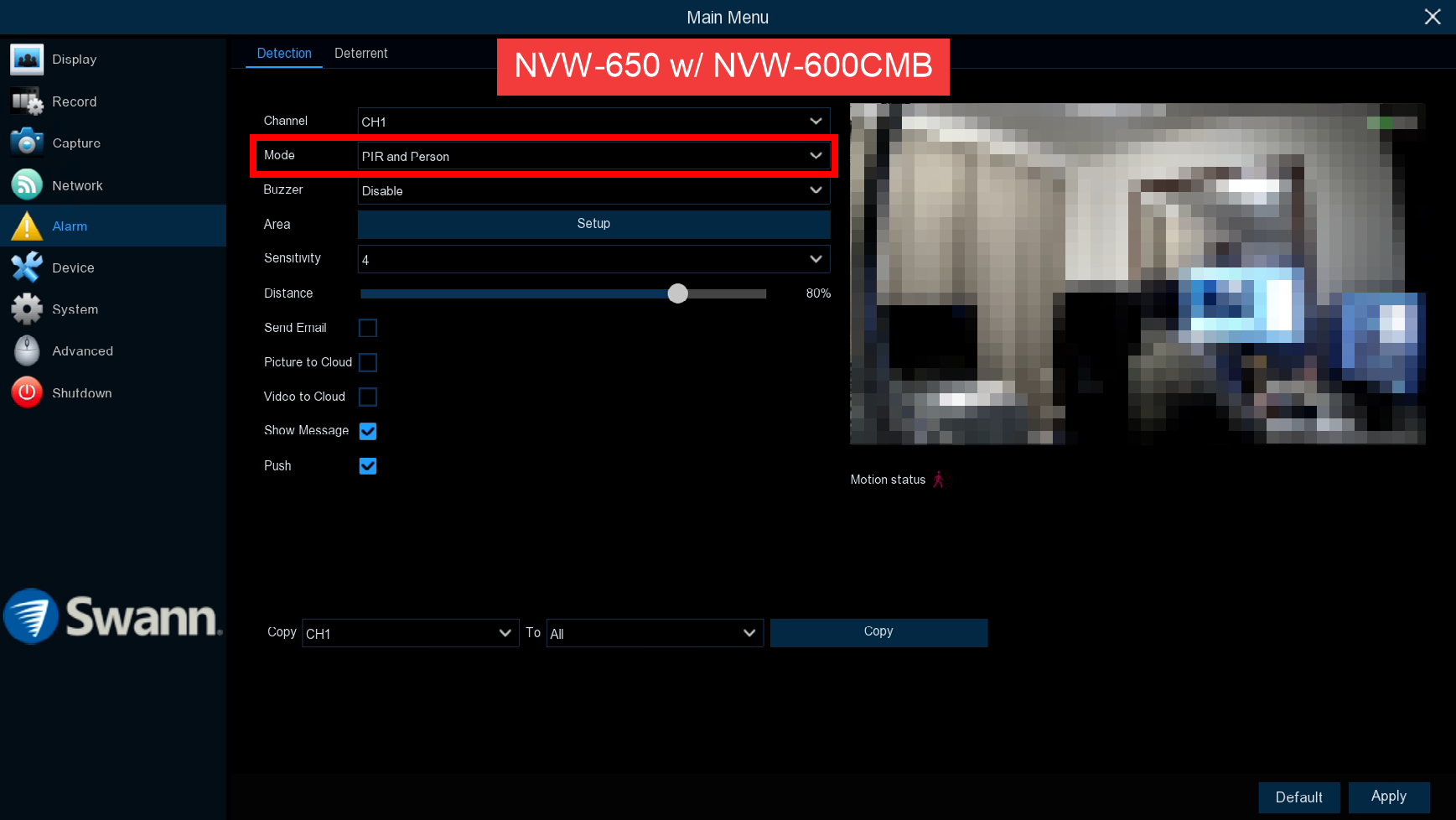Open System gear icon
The width and height of the screenshot is (1456, 820).
point(27,309)
